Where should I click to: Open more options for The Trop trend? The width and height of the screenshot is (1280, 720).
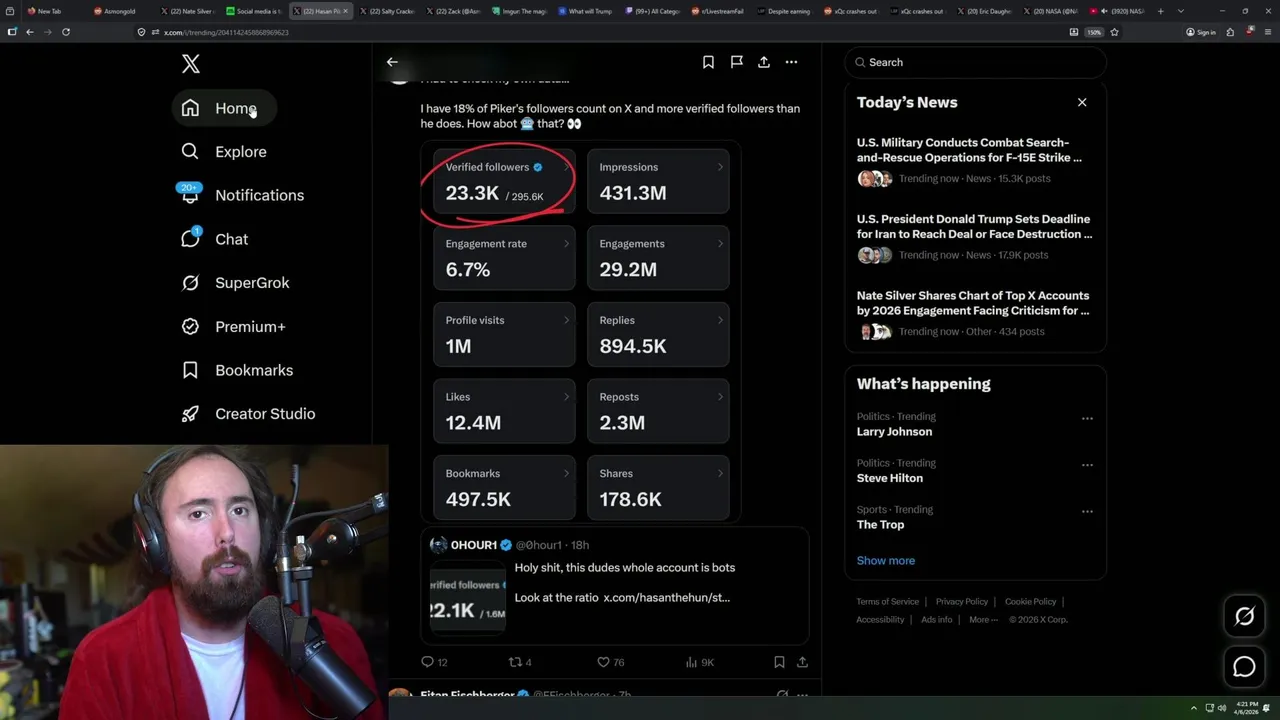click(x=1087, y=511)
